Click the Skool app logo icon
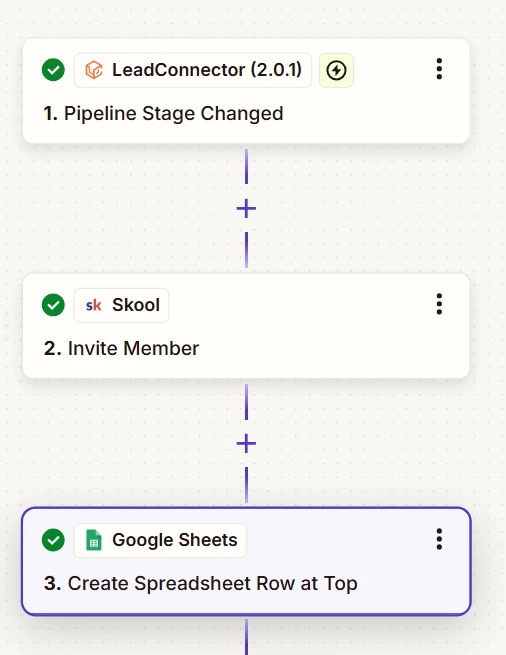The width and height of the screenshot is (506, 655). click(x=94, y=305)
